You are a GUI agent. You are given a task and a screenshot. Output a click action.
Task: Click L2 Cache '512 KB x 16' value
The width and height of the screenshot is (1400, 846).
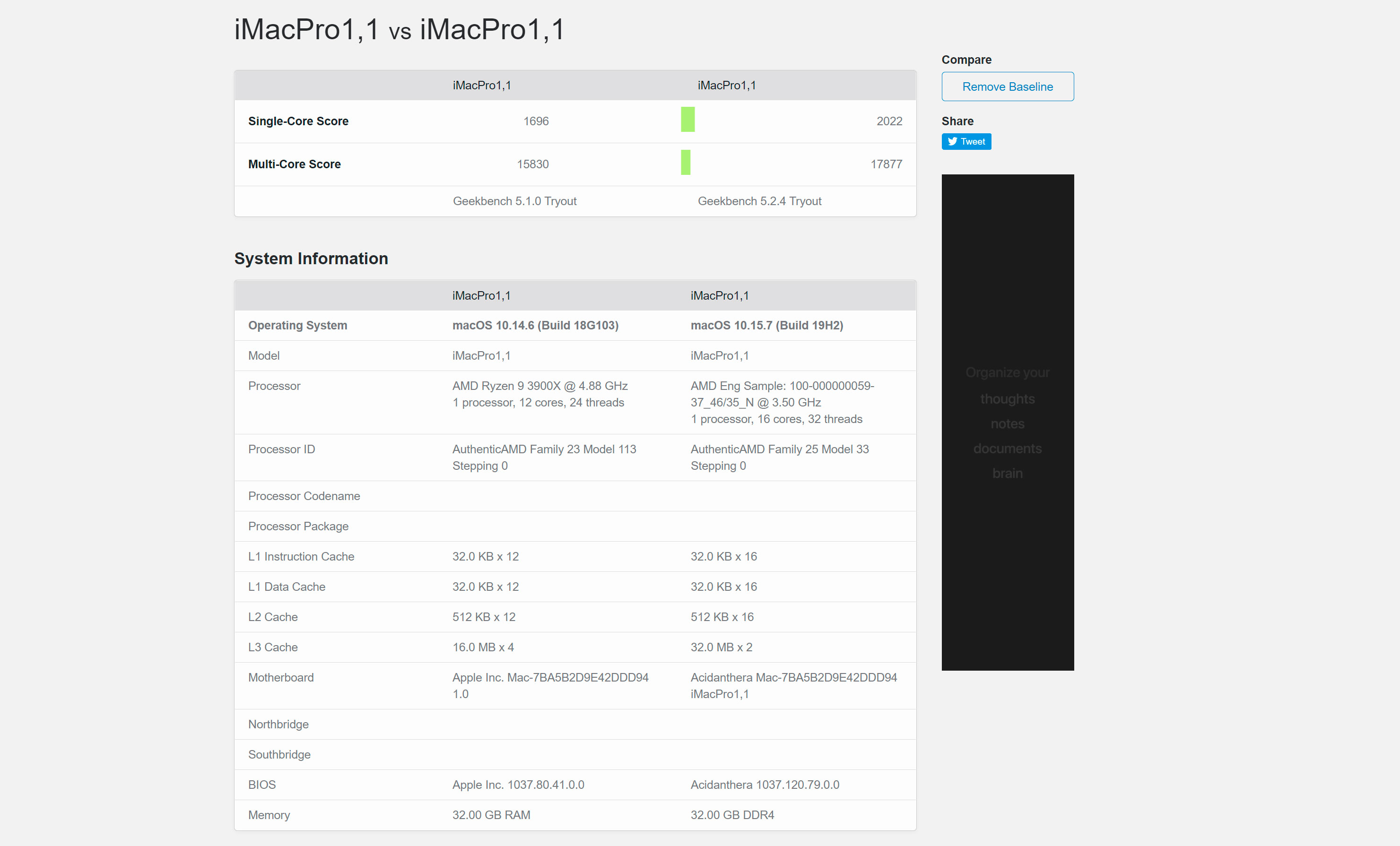point(722,617)
